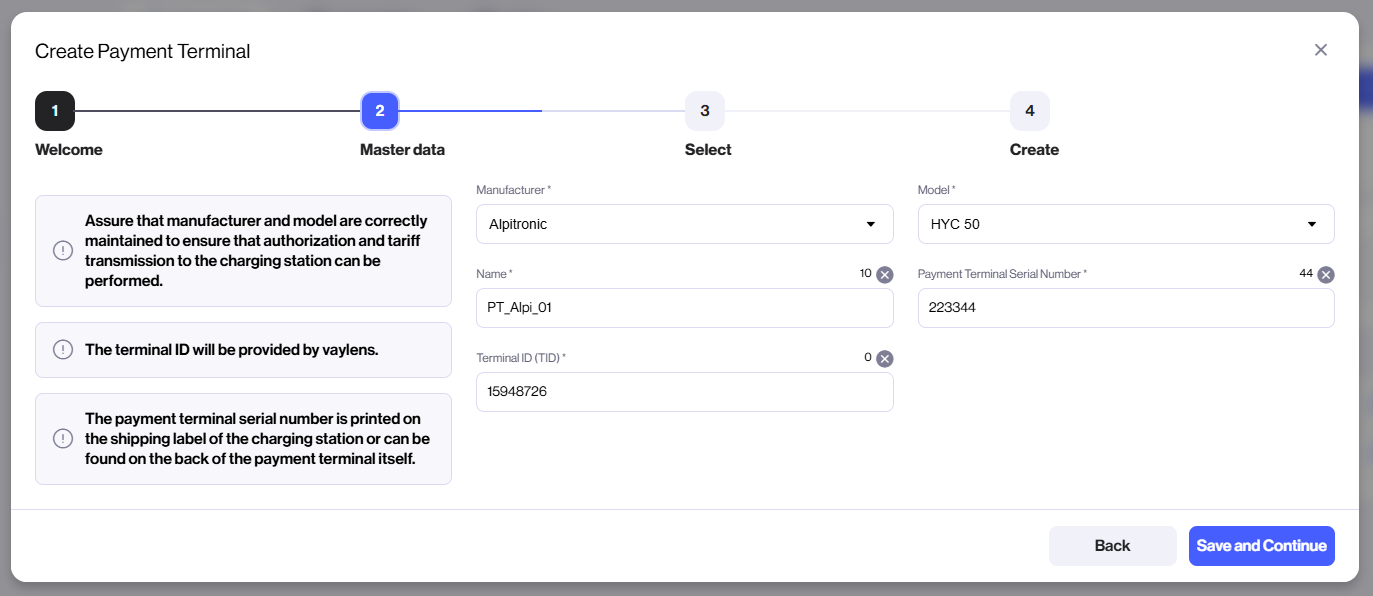The width and height of the screenshot is (1373, 596).
Task: Jump to step 3 Select
Action: click(704, 111)
